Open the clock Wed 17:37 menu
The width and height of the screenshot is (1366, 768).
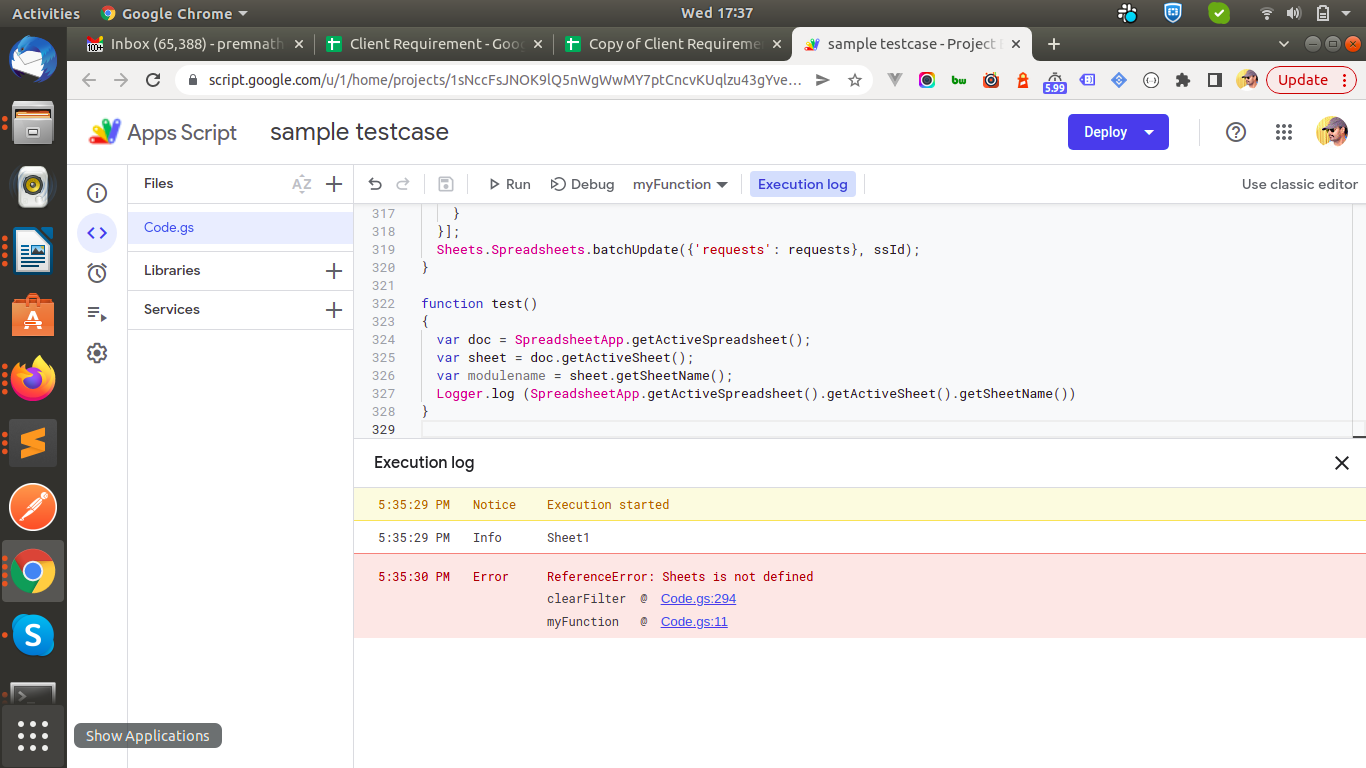point(717,13)
